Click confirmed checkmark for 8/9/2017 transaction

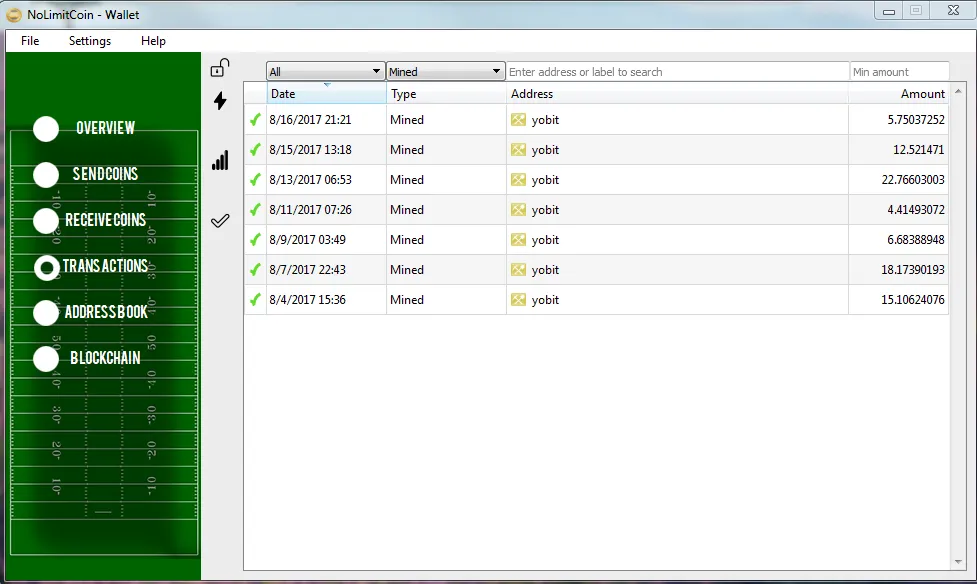click(255, 239)
